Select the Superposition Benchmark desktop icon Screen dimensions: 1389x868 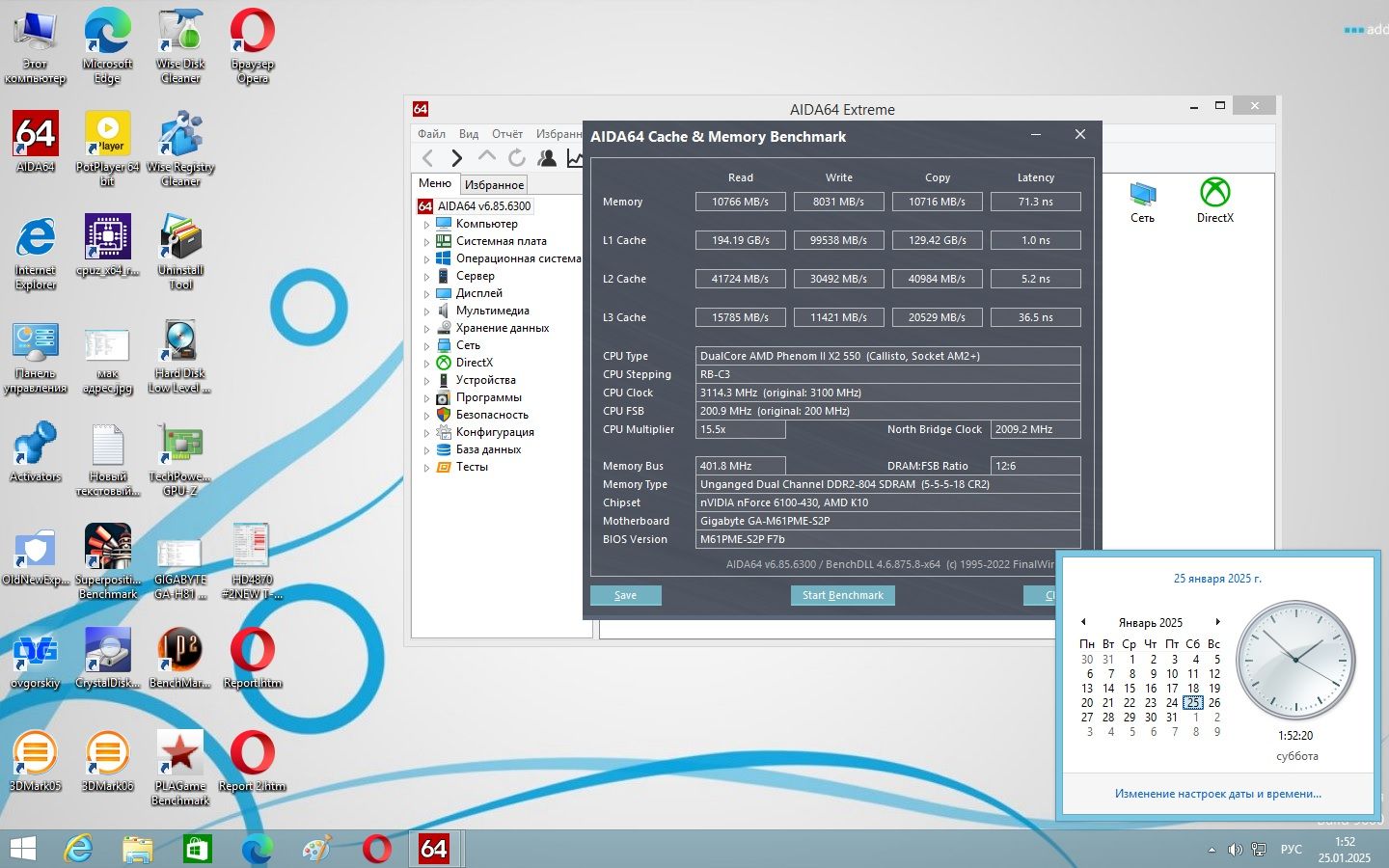tap(108, 562)
